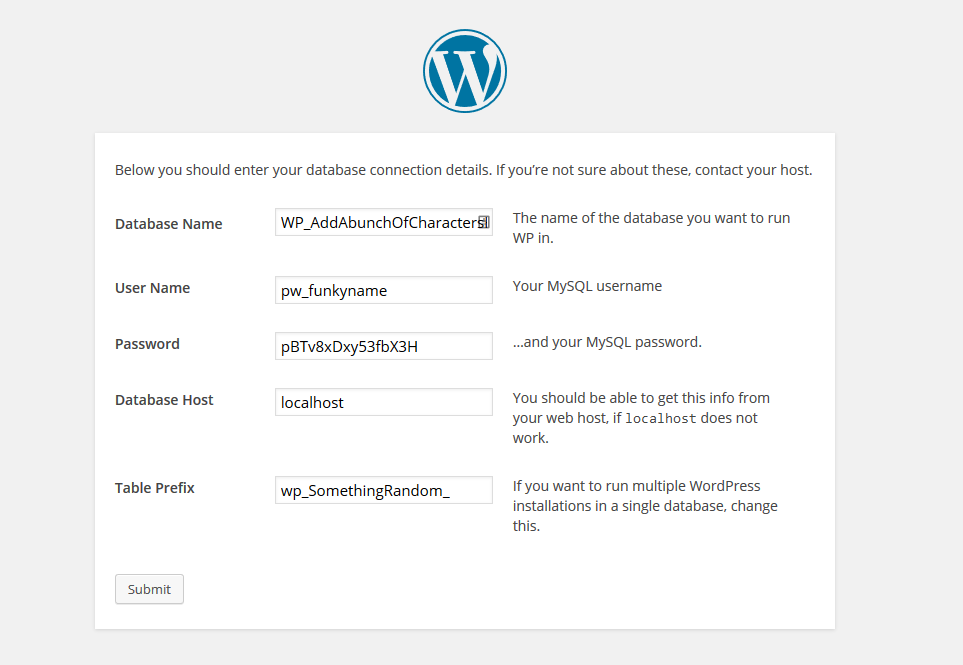
Task: Click the "Password" field label
Action: (x=147, y=344)
